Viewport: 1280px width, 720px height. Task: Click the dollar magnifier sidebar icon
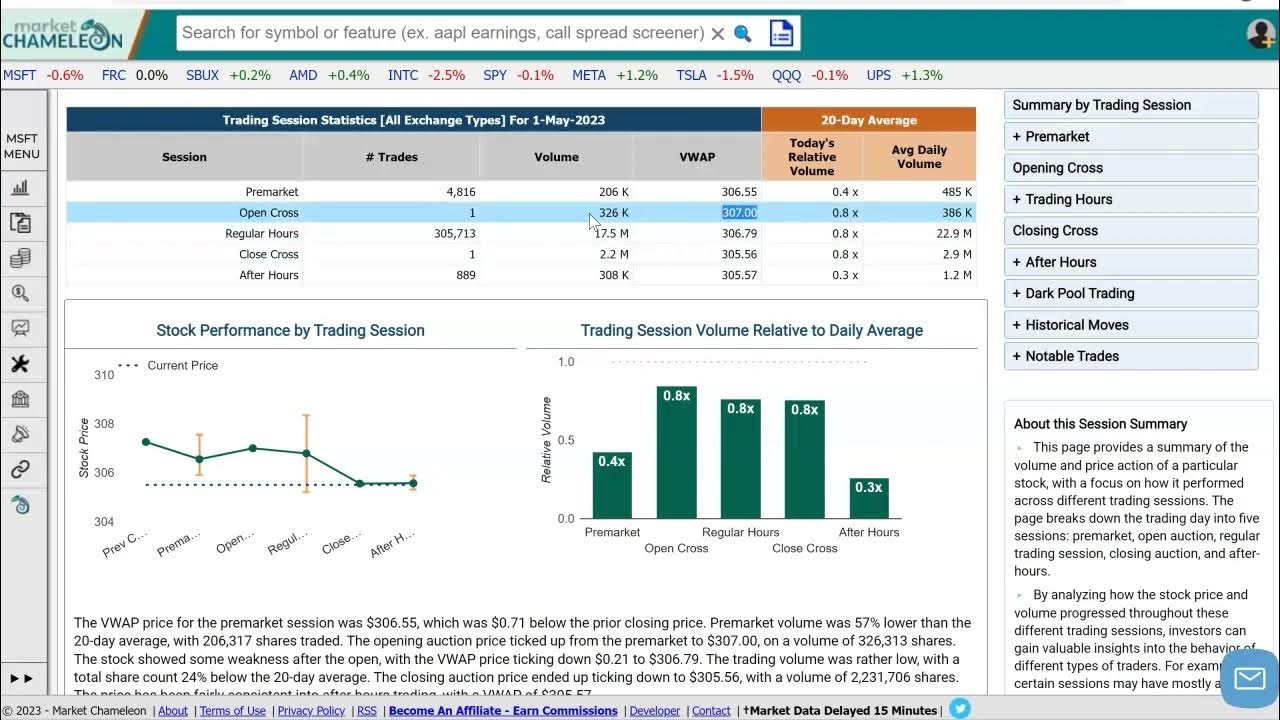pyautogui.click(x=20, y=293)
